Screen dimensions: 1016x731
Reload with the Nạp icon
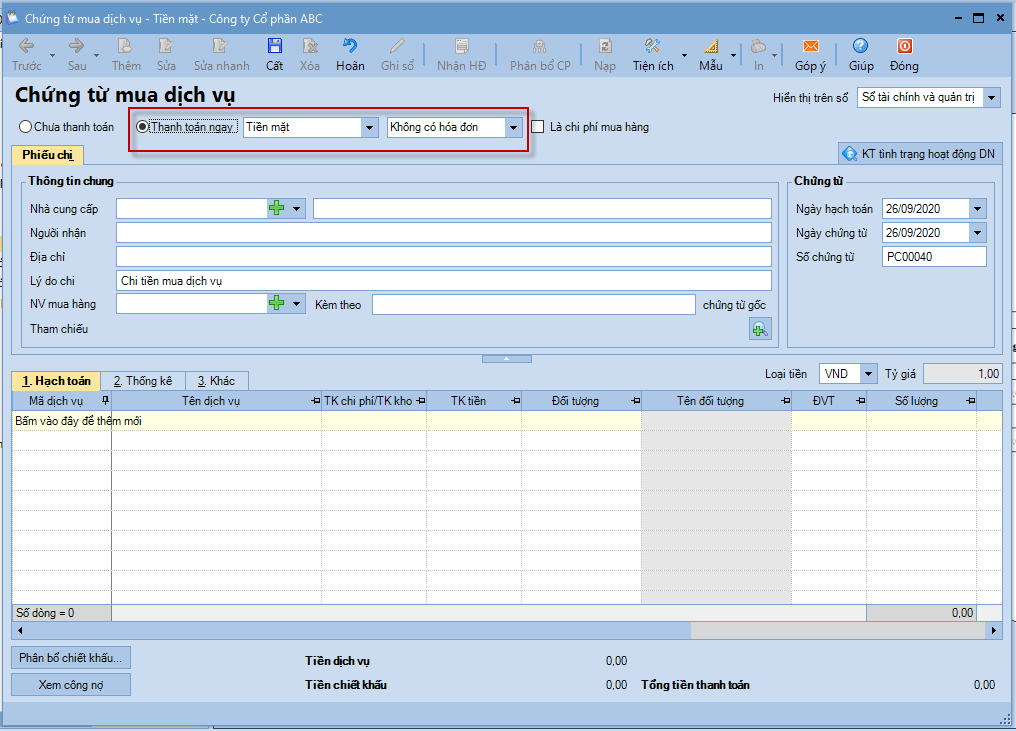(605, 46)
